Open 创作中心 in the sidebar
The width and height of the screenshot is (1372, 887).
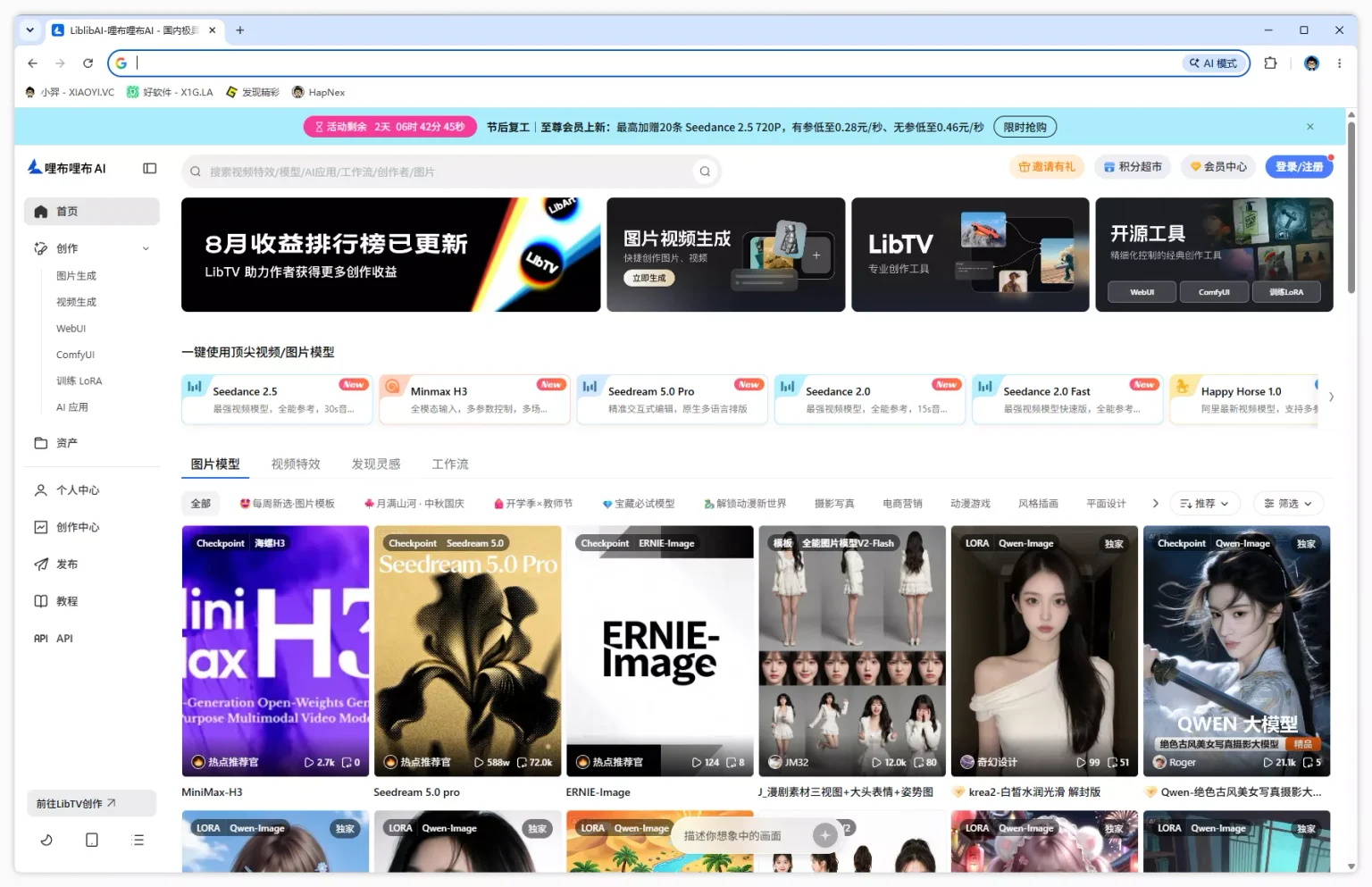coord(92,527)
